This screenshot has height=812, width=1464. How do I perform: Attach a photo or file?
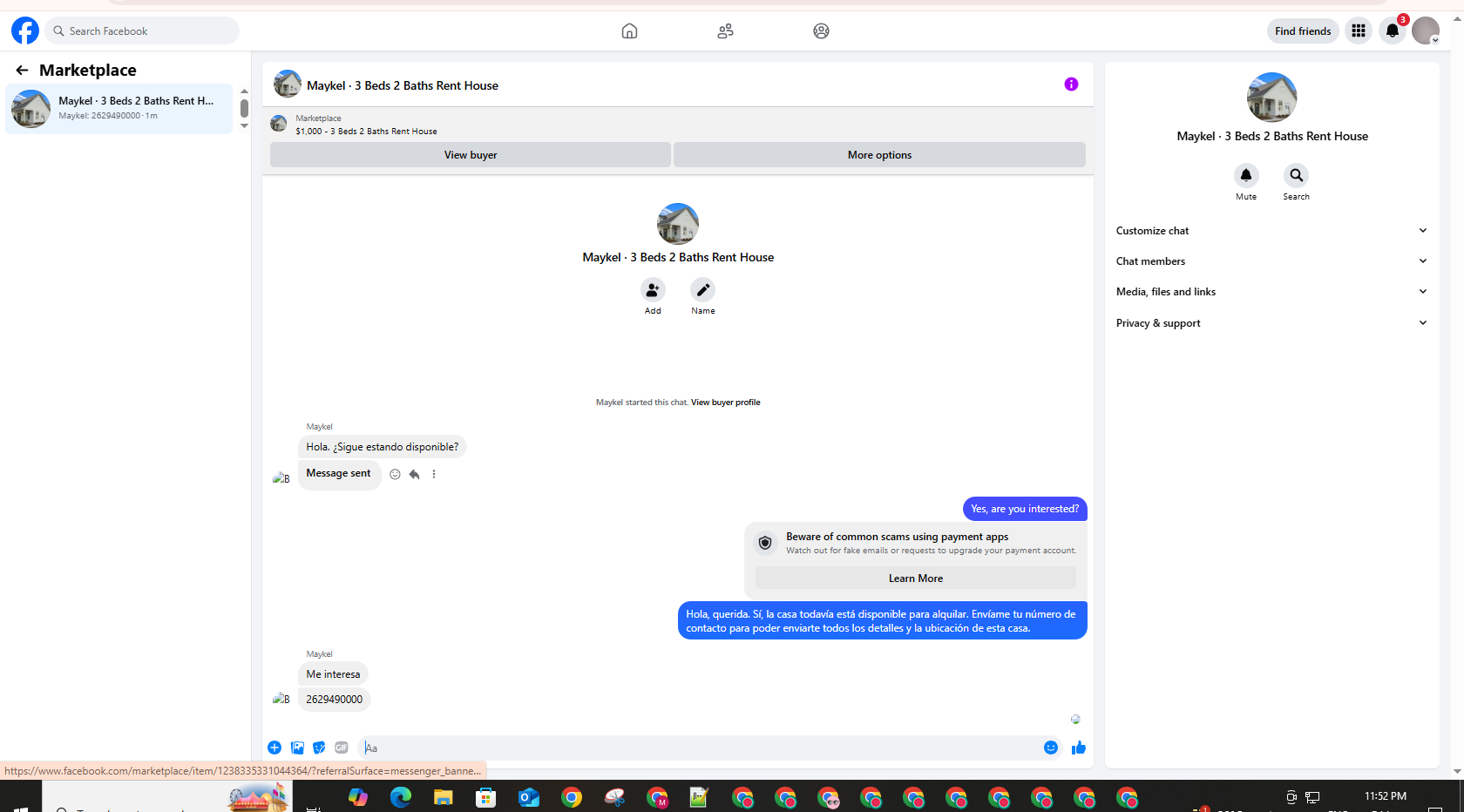[x=297, y=748]
